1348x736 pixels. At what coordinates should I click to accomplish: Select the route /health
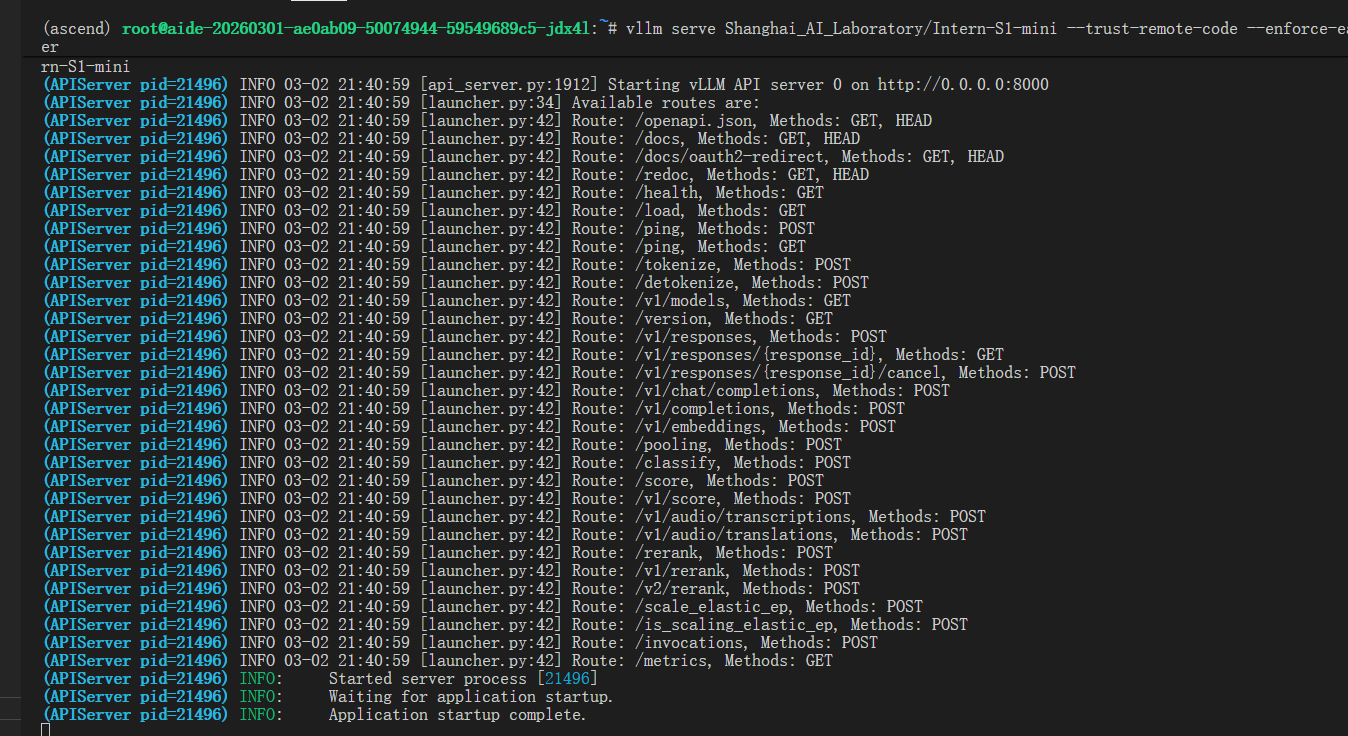point(666,192)
